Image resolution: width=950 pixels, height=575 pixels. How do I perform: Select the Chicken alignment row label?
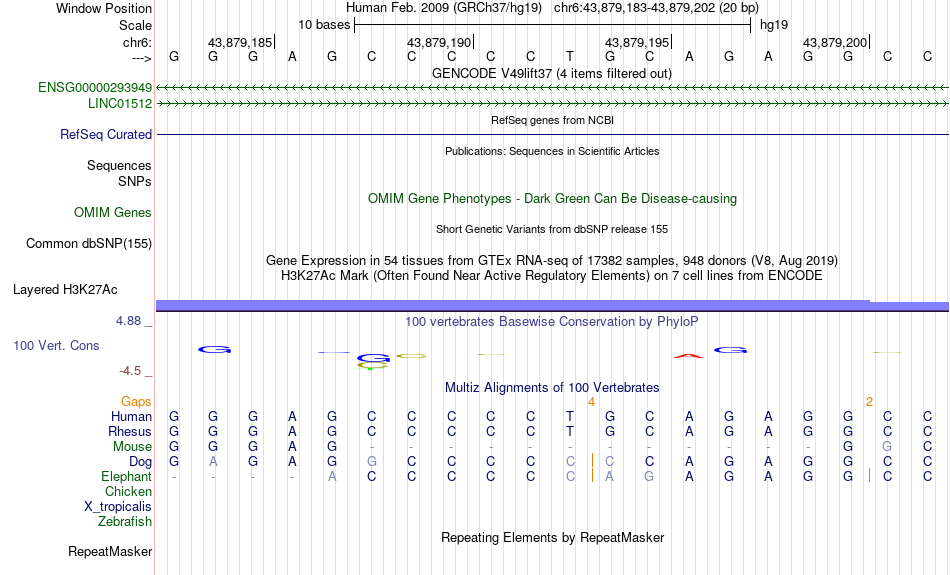[128, 491]
